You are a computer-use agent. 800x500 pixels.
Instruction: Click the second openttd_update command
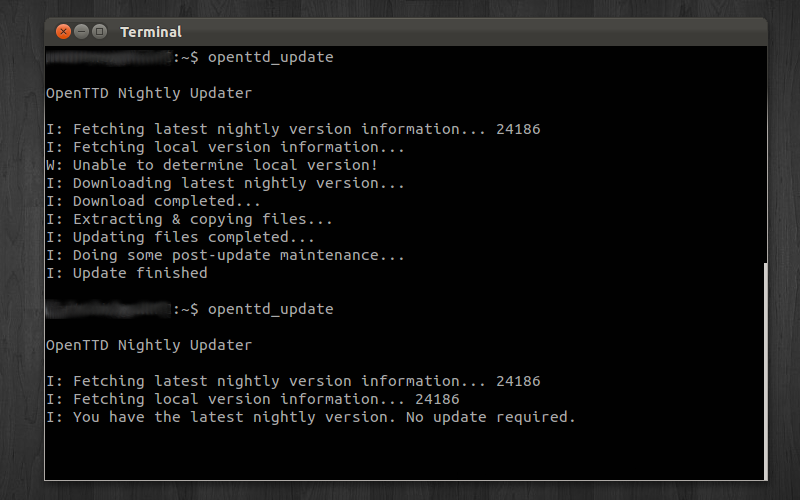click(270, 309)
